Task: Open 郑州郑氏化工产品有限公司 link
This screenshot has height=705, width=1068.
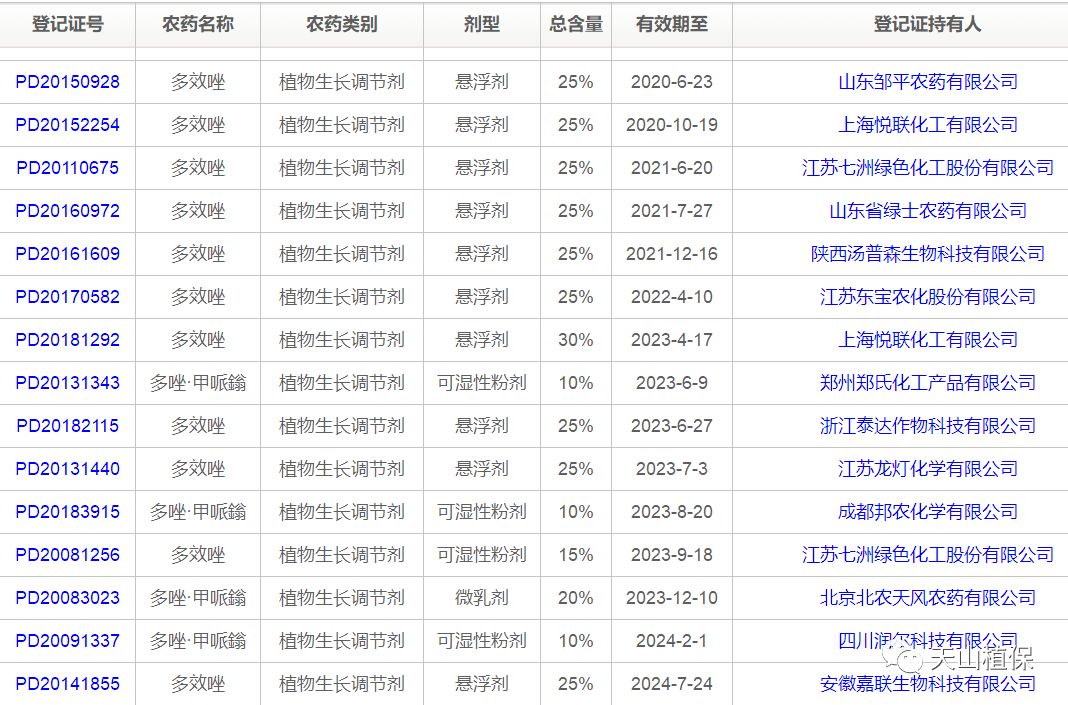Action: tap(927, 383)
